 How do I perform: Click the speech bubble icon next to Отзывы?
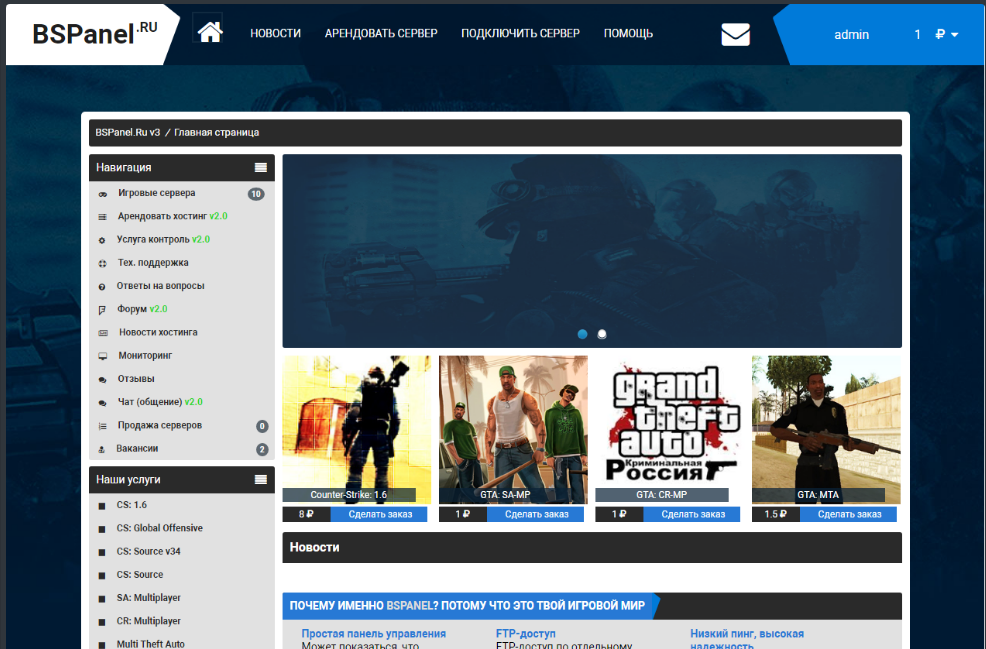click(x=102, y=380)
